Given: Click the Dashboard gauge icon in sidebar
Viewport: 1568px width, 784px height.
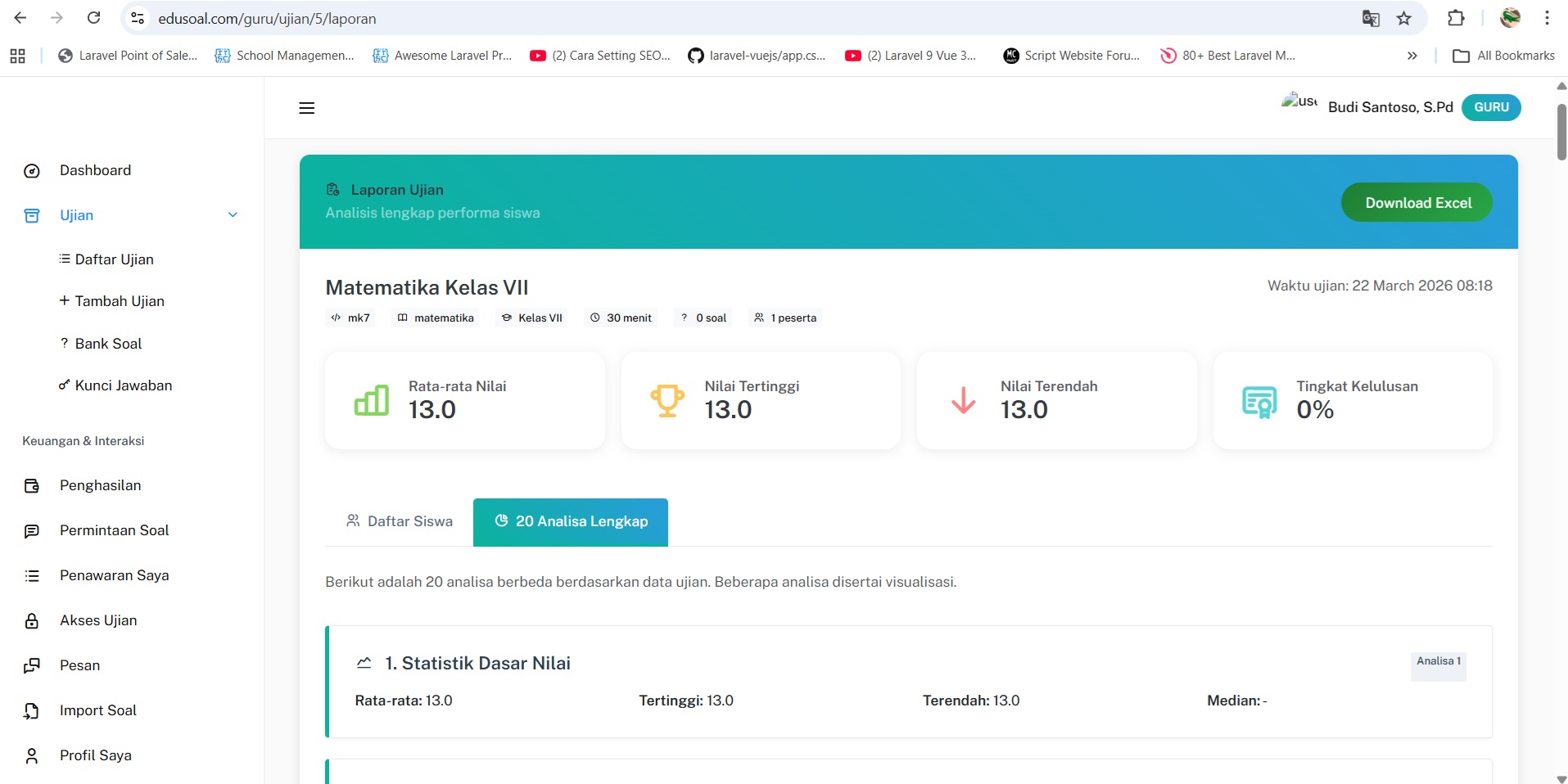Looking at the screenshot, I should click(32, 171).
